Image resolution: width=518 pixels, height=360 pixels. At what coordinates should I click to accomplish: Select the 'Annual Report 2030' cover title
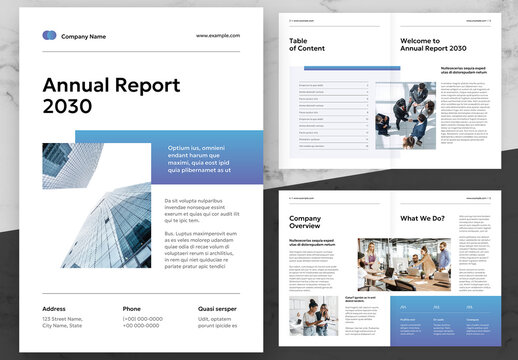click(x=111, y=95)
